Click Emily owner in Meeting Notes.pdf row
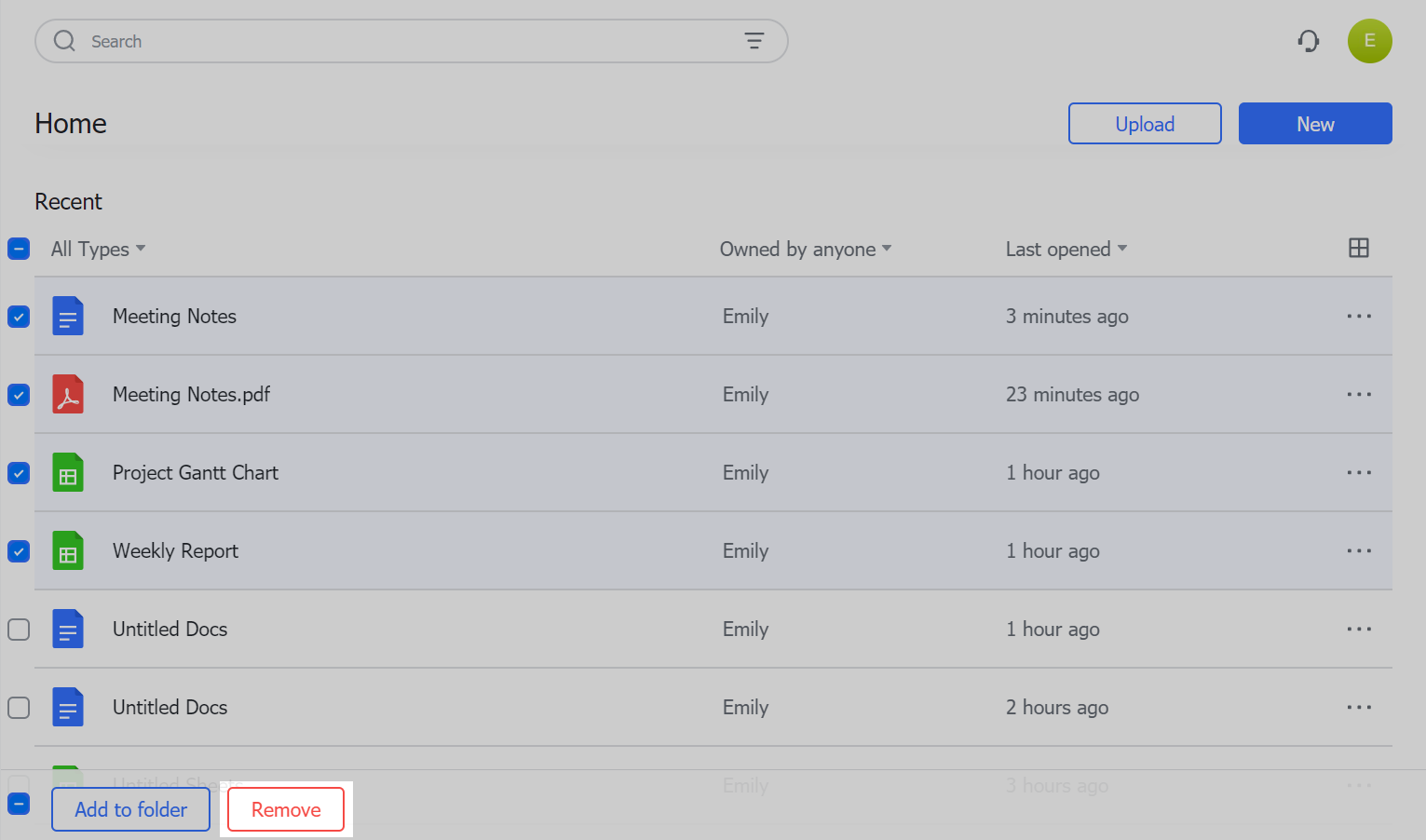 coord(745,394)
